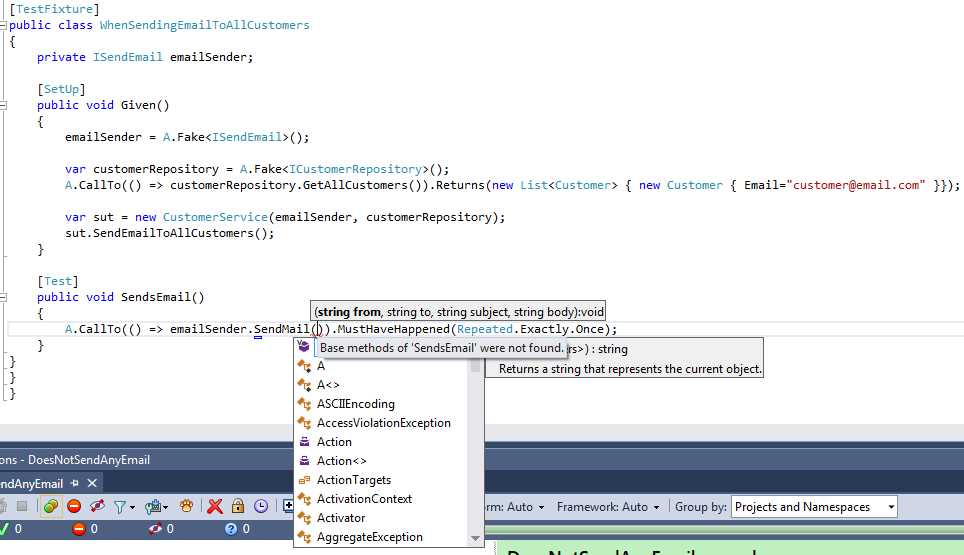Image resolution: width=964 pixels, height=555 pixels.
Task: Click the enum icon beside ActionTargets
Action: (x=304, y=480)
